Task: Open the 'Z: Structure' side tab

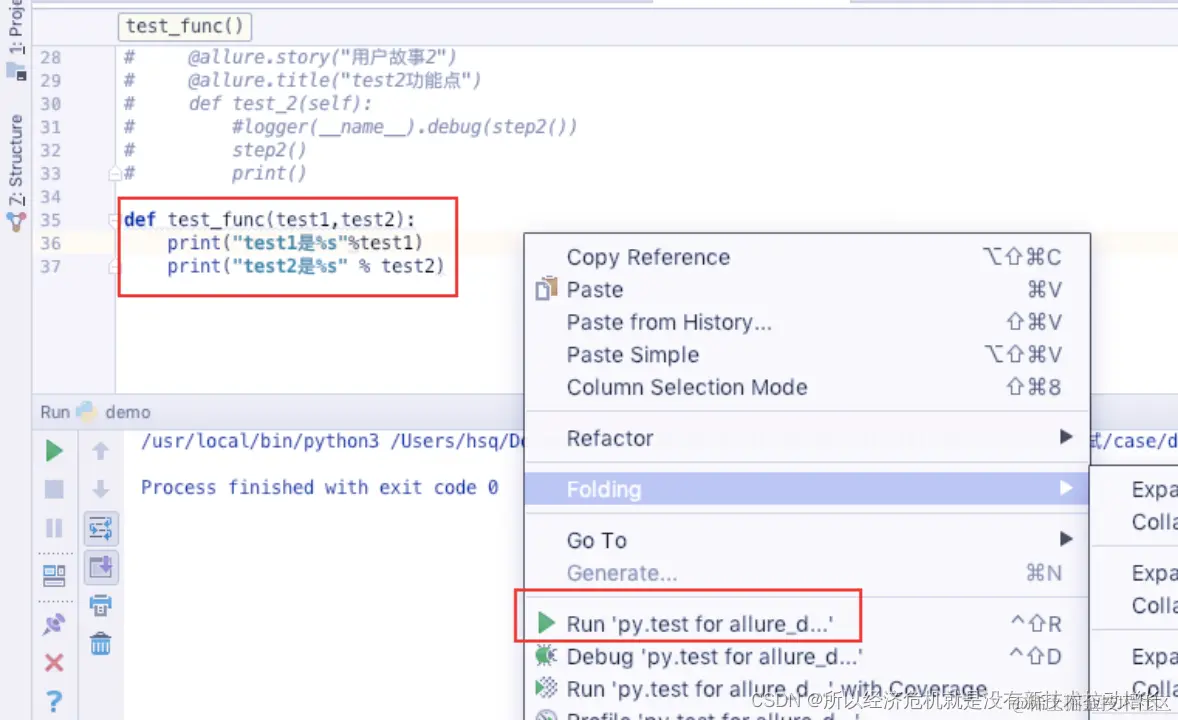Action: coord(16,159)
